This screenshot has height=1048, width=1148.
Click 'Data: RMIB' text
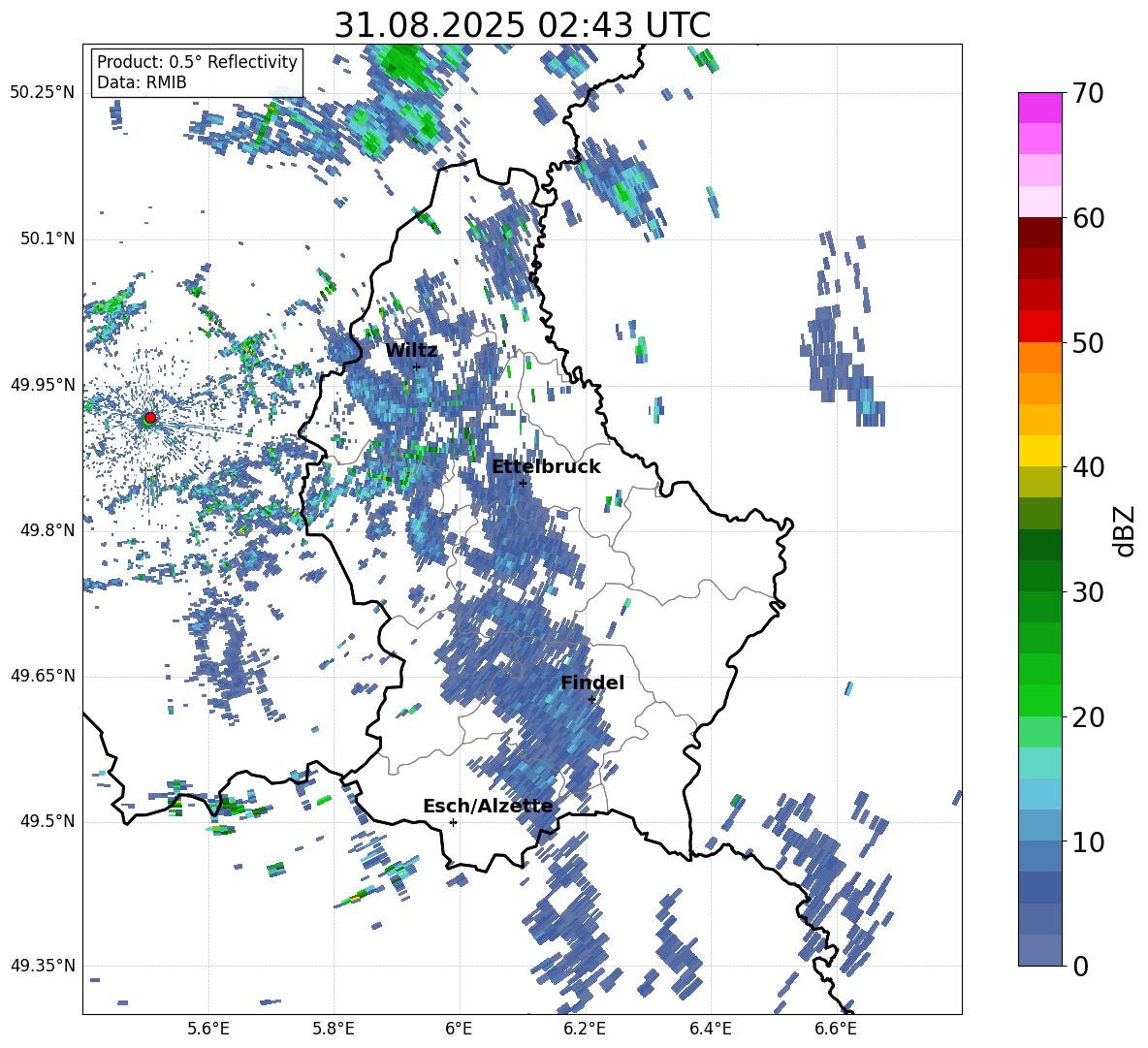(x=142, y=82)
